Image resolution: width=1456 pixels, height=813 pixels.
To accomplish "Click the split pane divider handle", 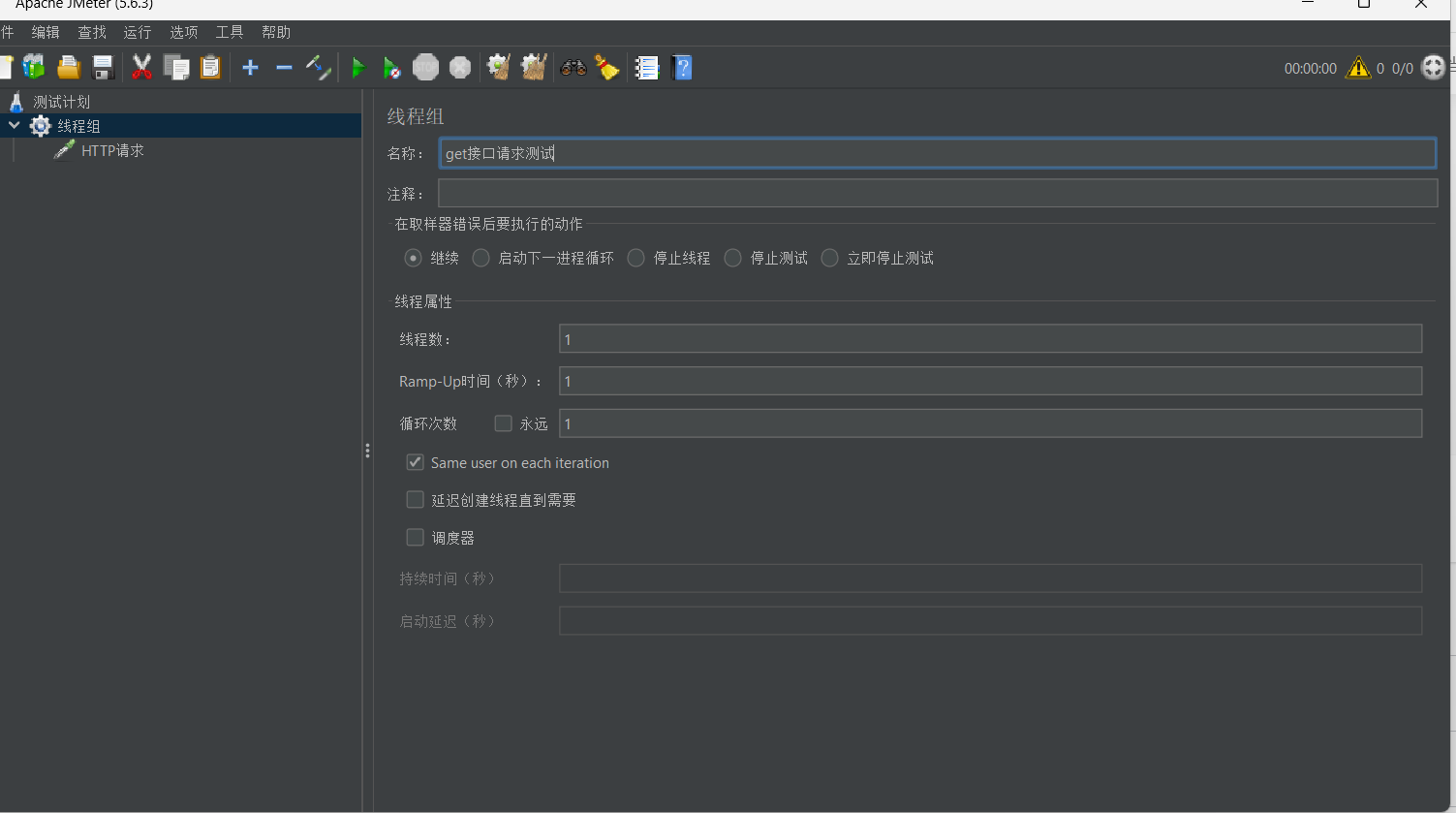I will click(x=367, y=451).
